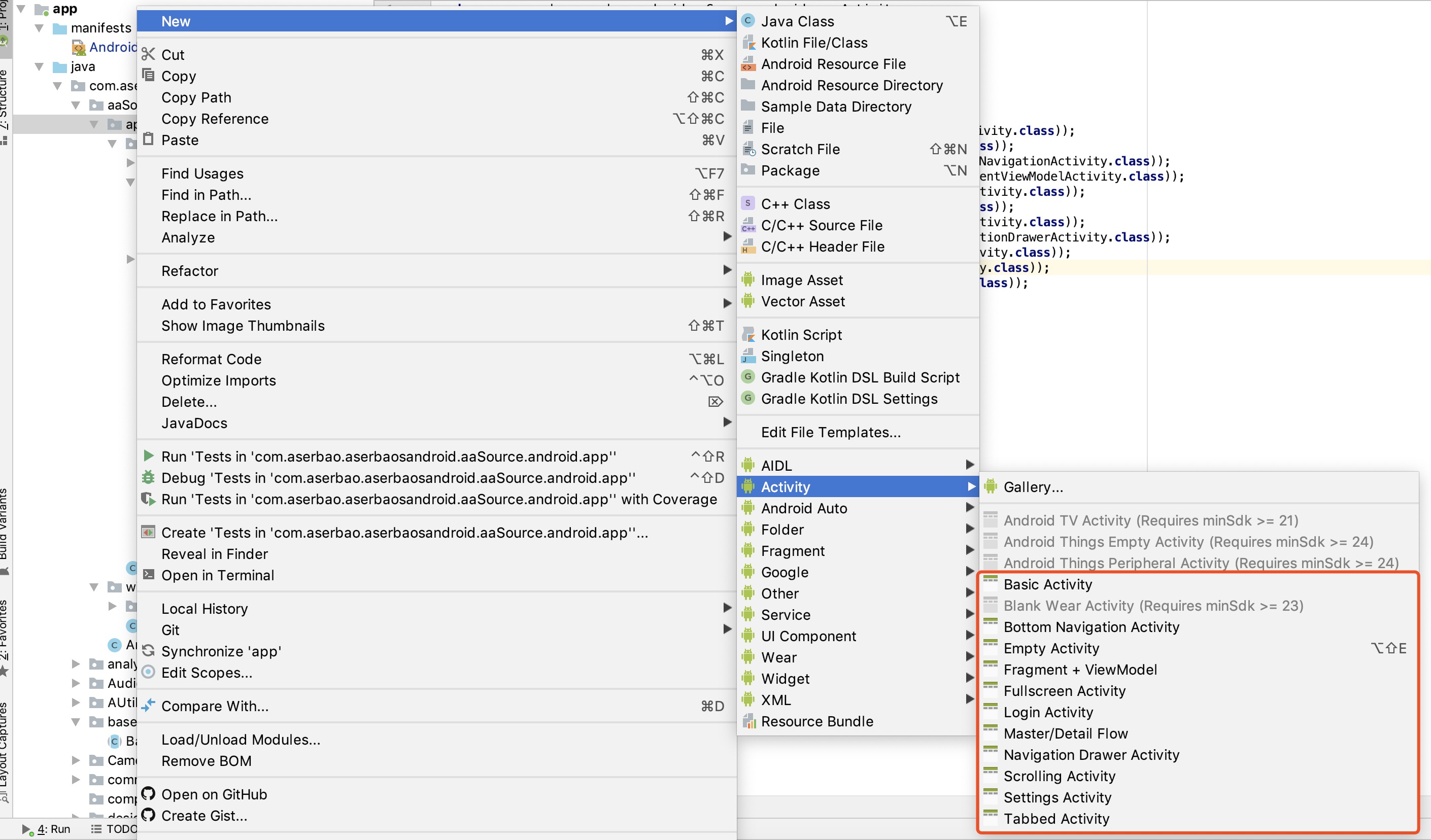Click the Create Gist GitHub icon
Image resolution: width=1431 pixels, height=840 pixels.
148,815
